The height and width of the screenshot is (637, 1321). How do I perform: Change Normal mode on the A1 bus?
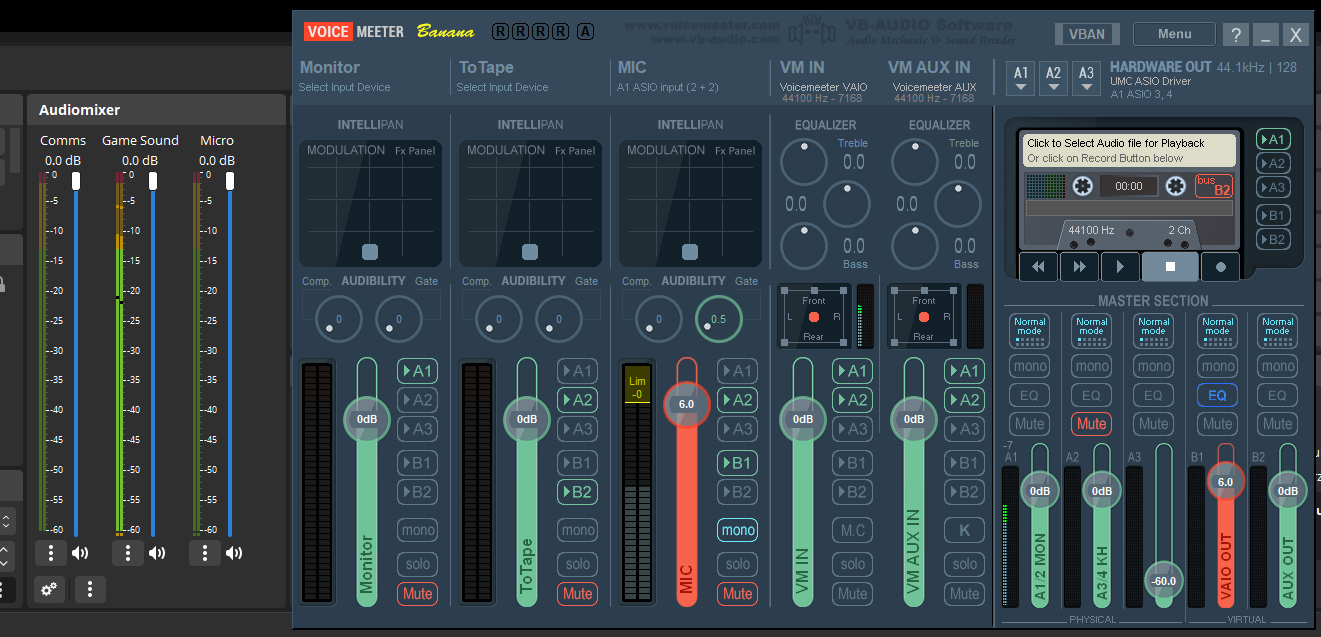pos(1029,331)
